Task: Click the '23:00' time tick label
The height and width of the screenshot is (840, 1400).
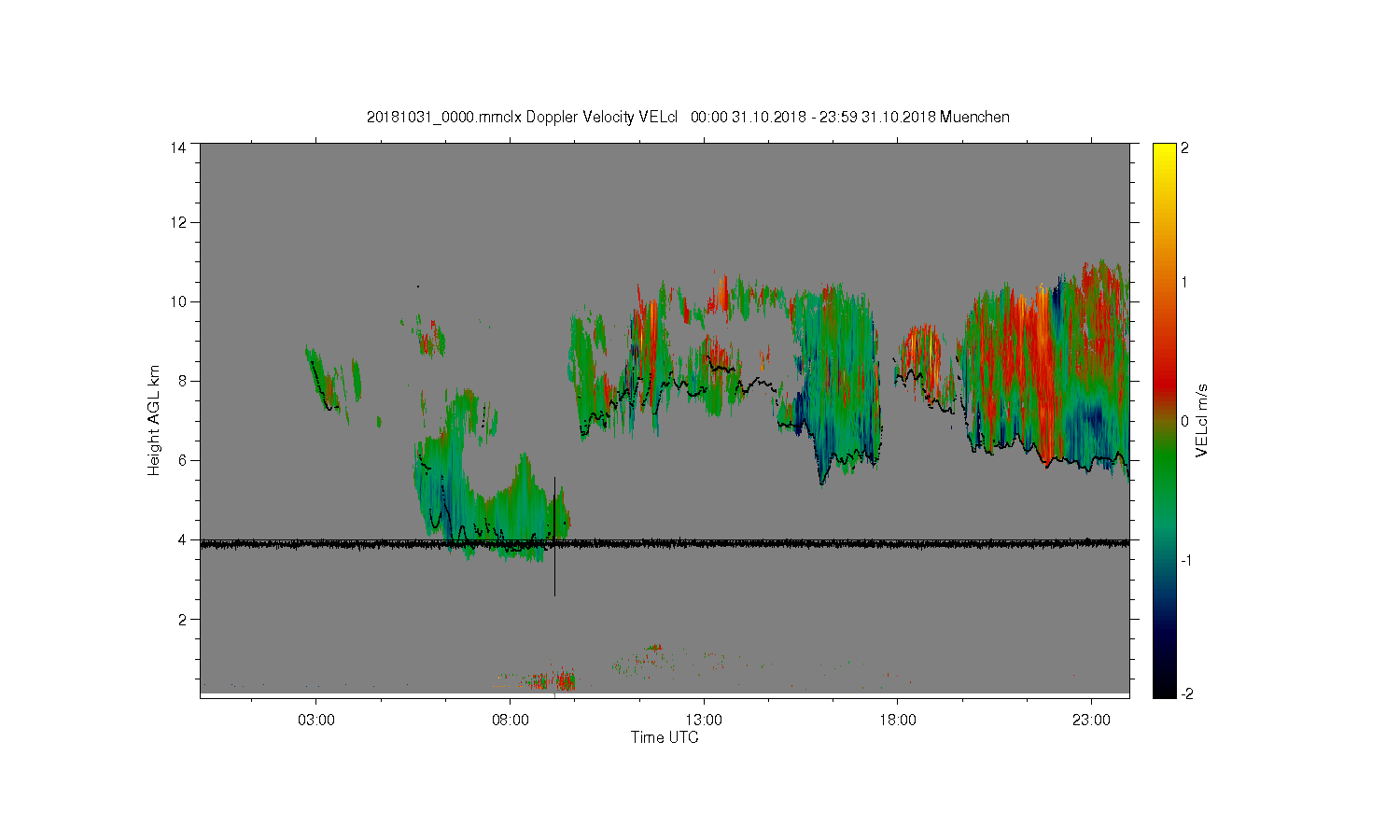Action: click(x=1092, y=721)
